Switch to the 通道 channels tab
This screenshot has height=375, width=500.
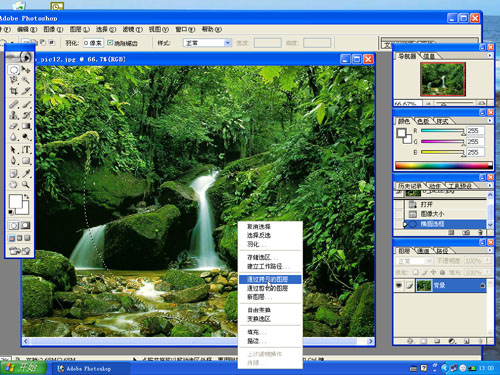(424, 250)
